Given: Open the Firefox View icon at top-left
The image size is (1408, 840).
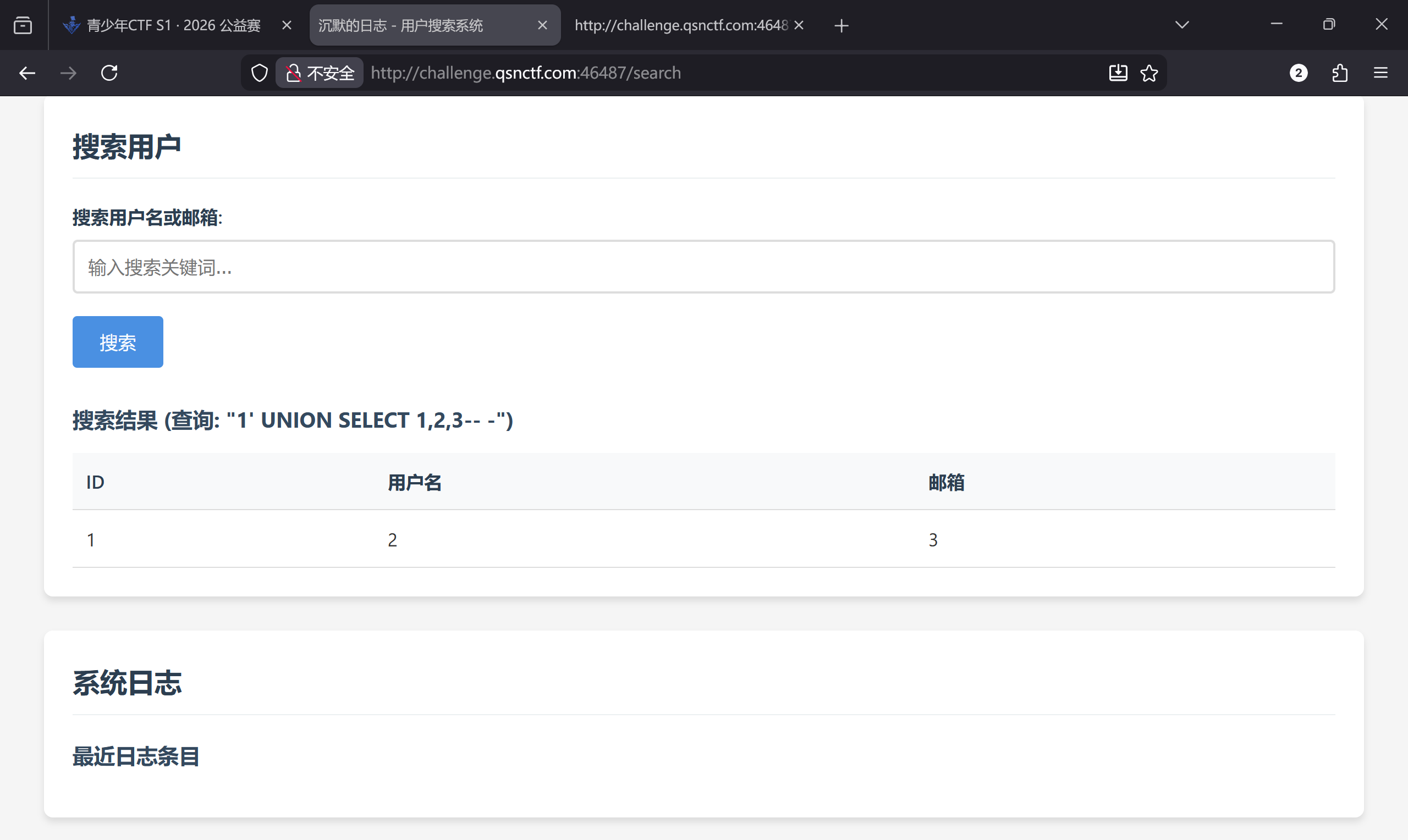Looking at the screenshot, I should click(x=23, y=25).
